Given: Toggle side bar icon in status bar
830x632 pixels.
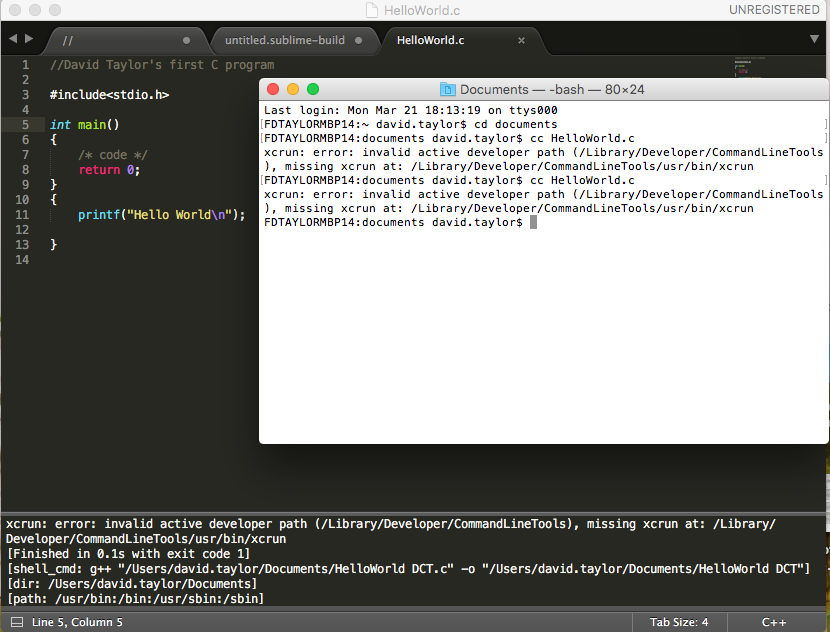Looking at the screenshot, I should (17, 622).
